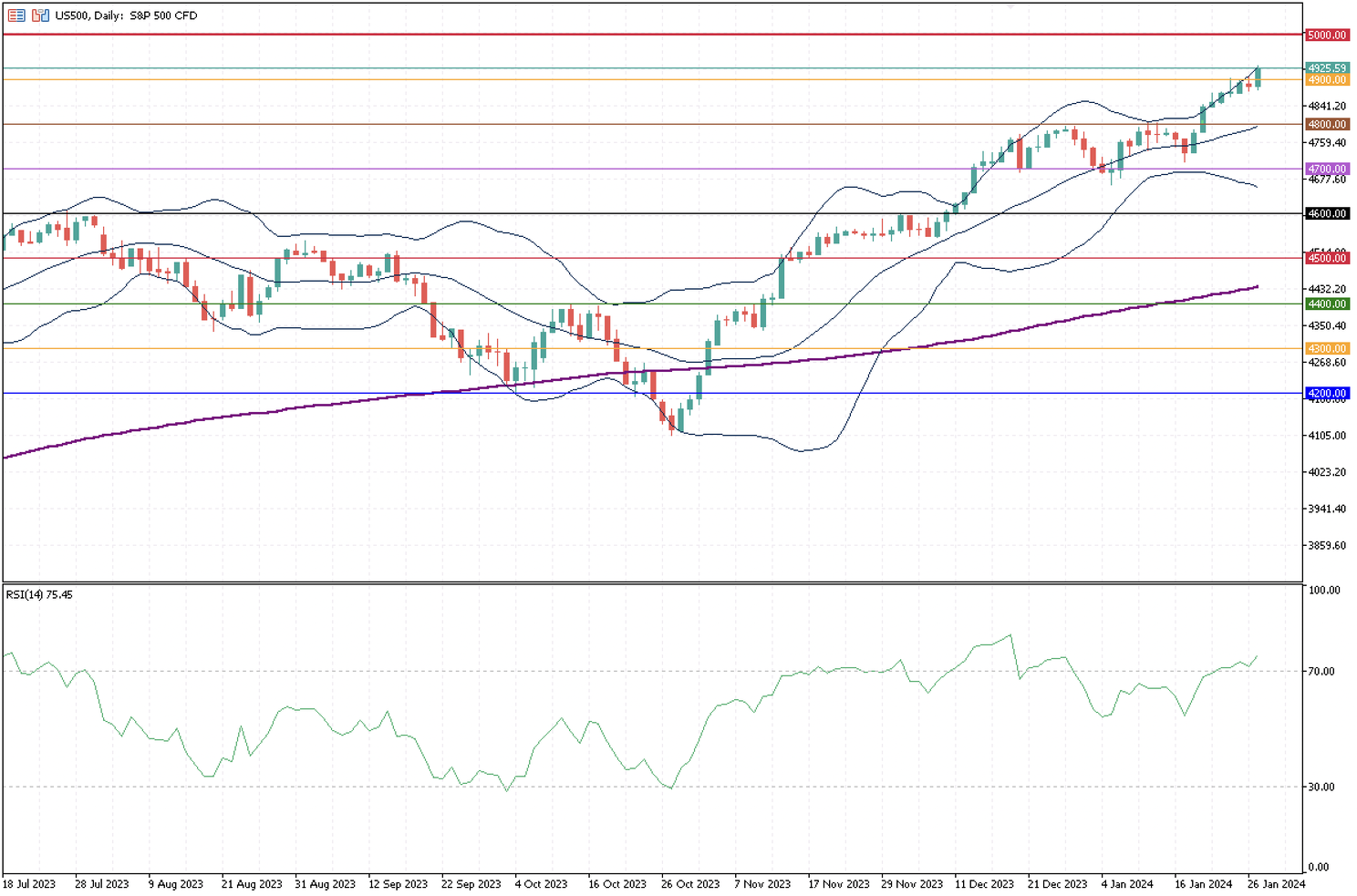
Task: Select the US500 Daily chart title text
Action: (126, 15)
